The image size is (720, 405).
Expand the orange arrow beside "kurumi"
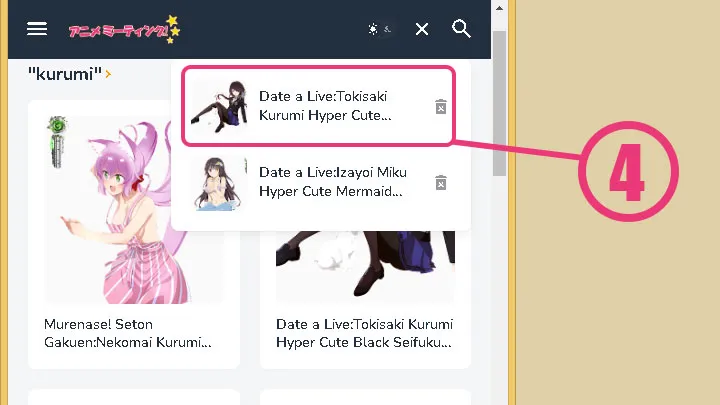point(108,74)
